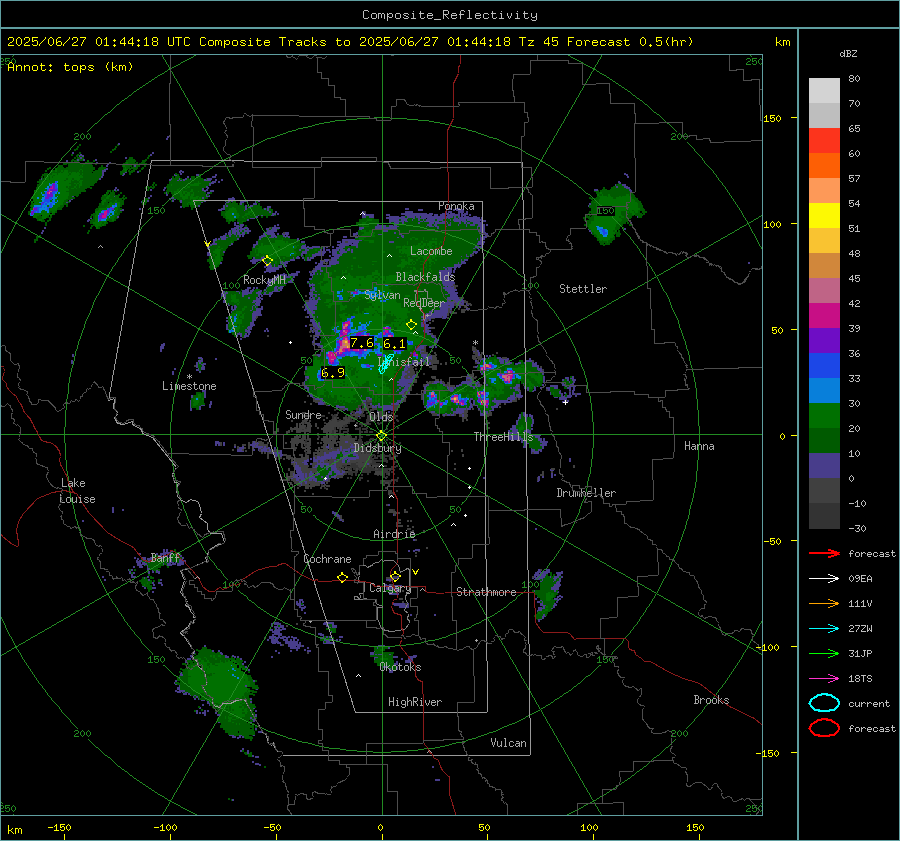
Task: Click the yellow diamond marker above RockyMH
Action: click(267, 261)
